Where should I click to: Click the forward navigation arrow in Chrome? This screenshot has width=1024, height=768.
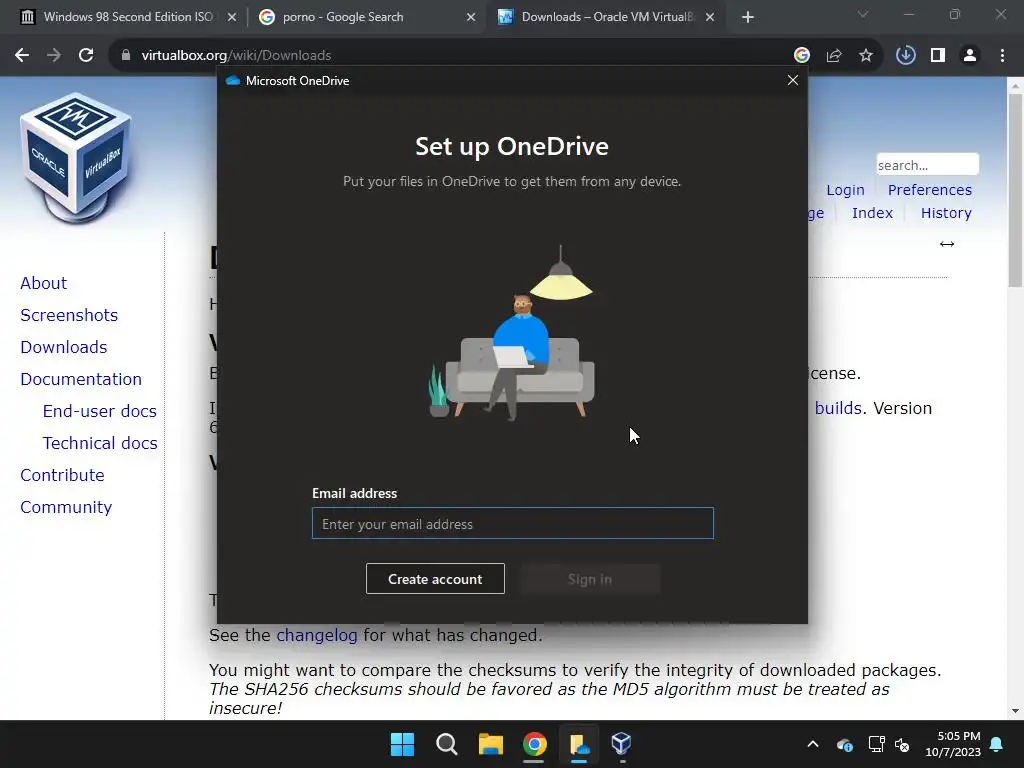click(54, 56)
